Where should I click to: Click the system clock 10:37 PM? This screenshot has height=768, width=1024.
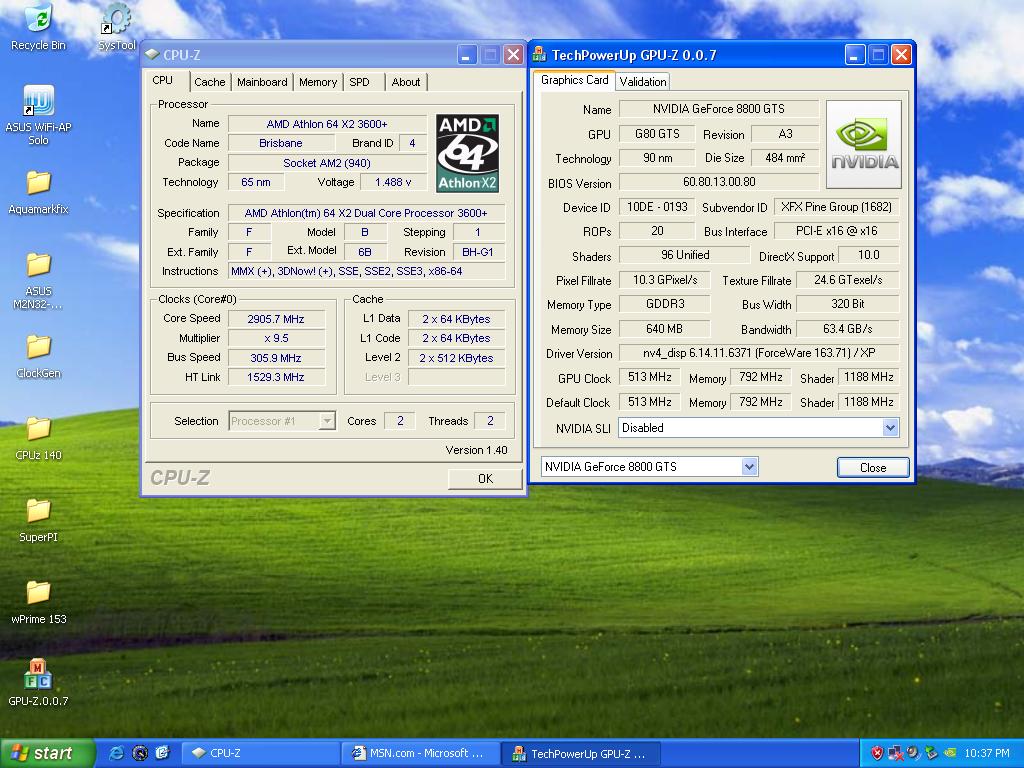pyautogui.click(x=987, y=753)
